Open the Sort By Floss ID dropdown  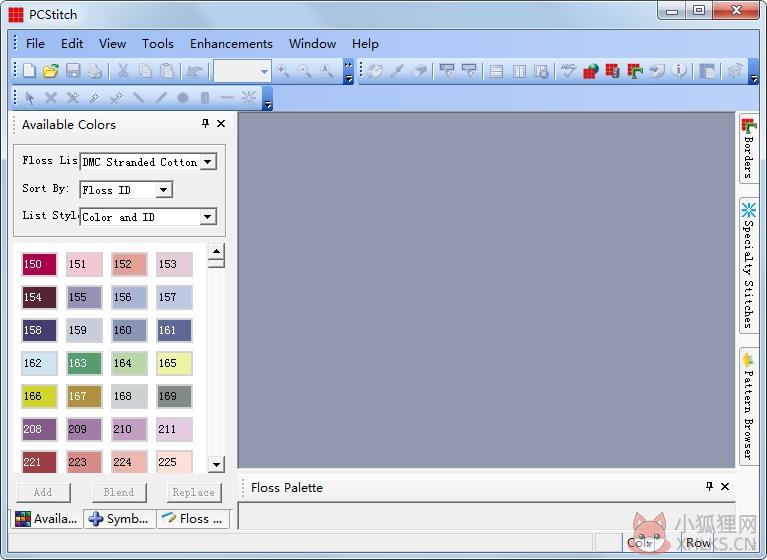pos(164,190)
